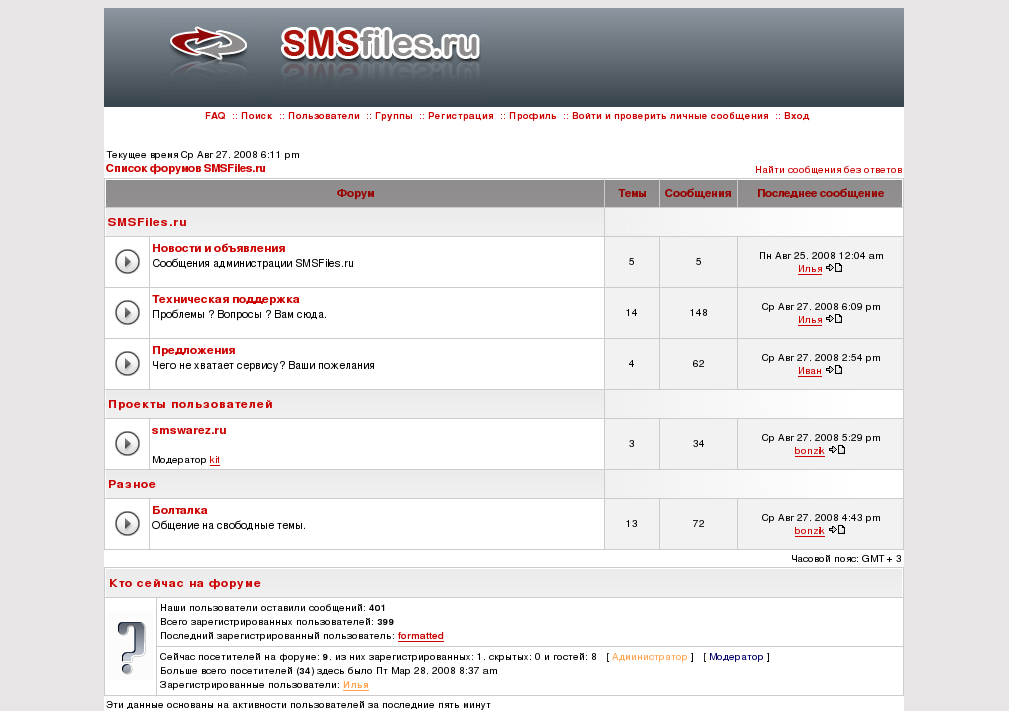This screenshot has width=1009, height=711.
Task: View latest post icon next to Иван
Action: (x=834, y=369)
